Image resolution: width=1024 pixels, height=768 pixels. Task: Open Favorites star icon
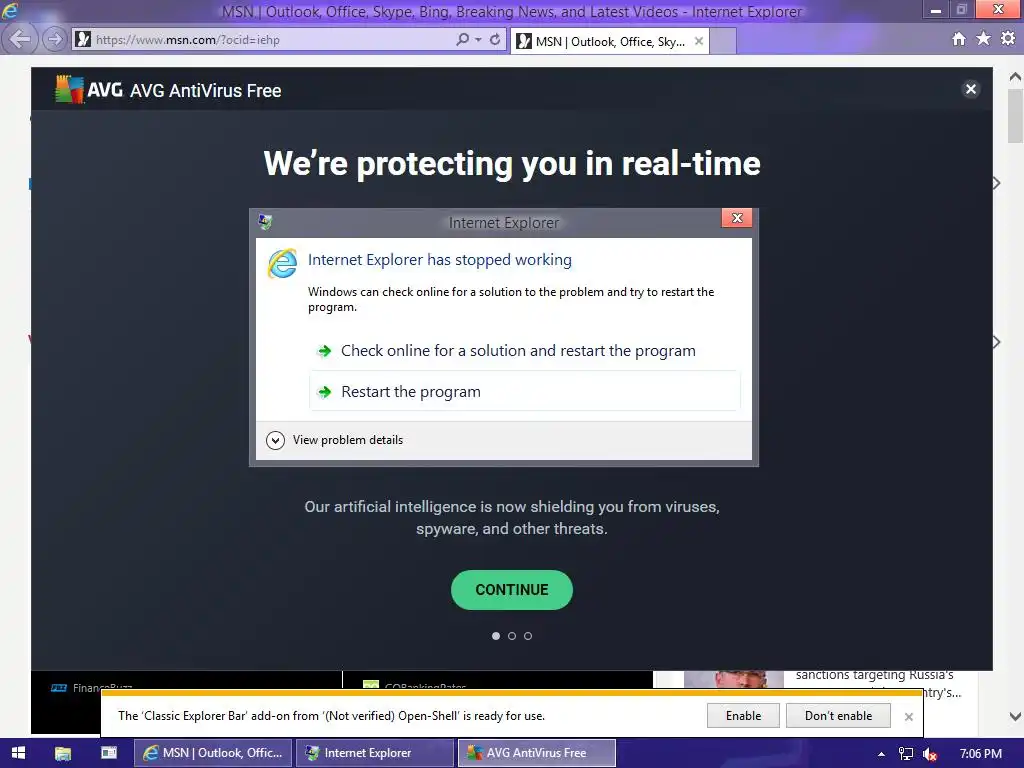coord(983,39)
